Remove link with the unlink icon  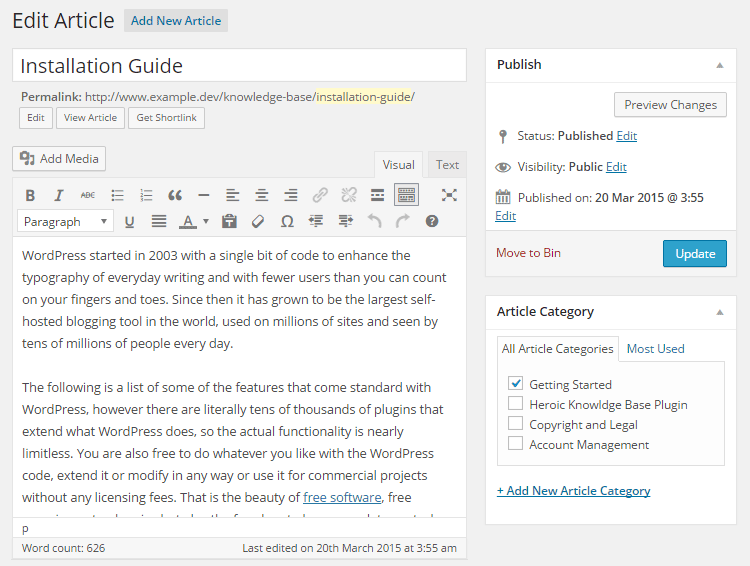point(349,195)
